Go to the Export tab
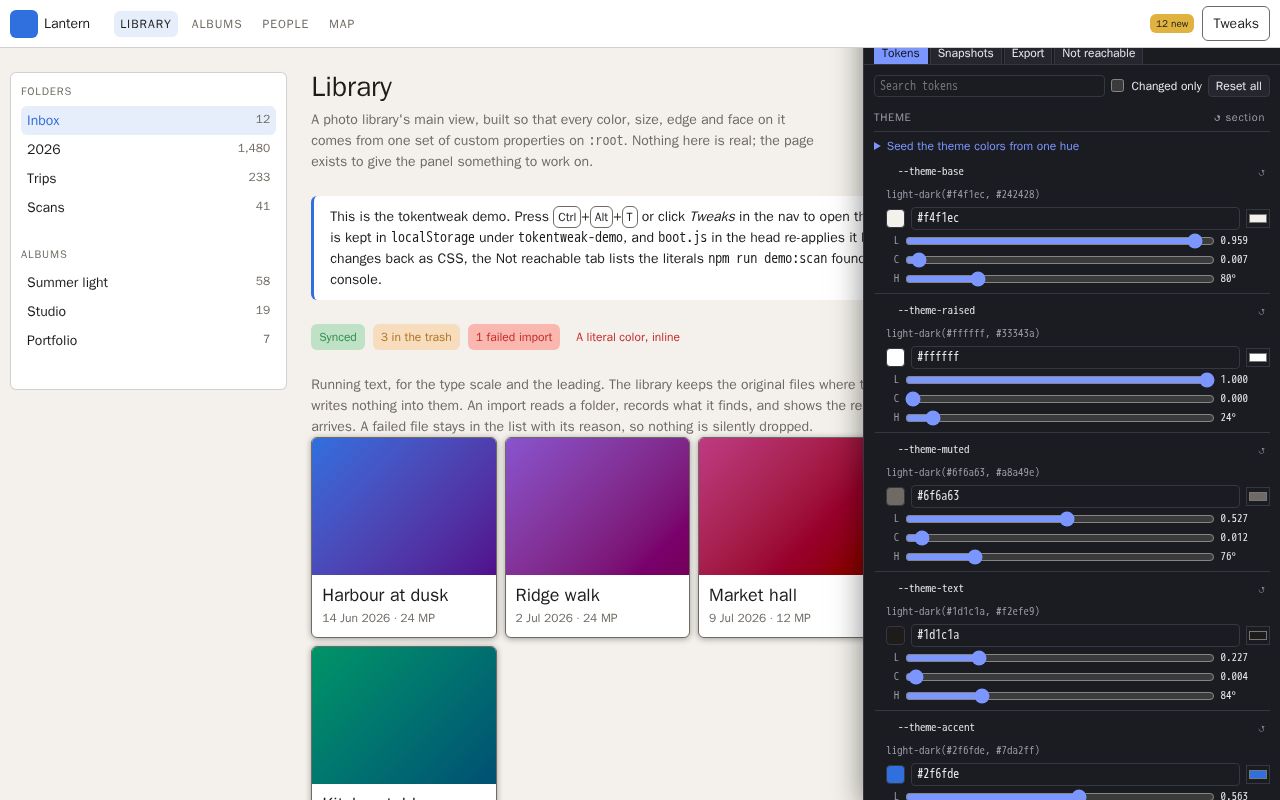The image size is (1280, 800). [x=1027, y=54]
